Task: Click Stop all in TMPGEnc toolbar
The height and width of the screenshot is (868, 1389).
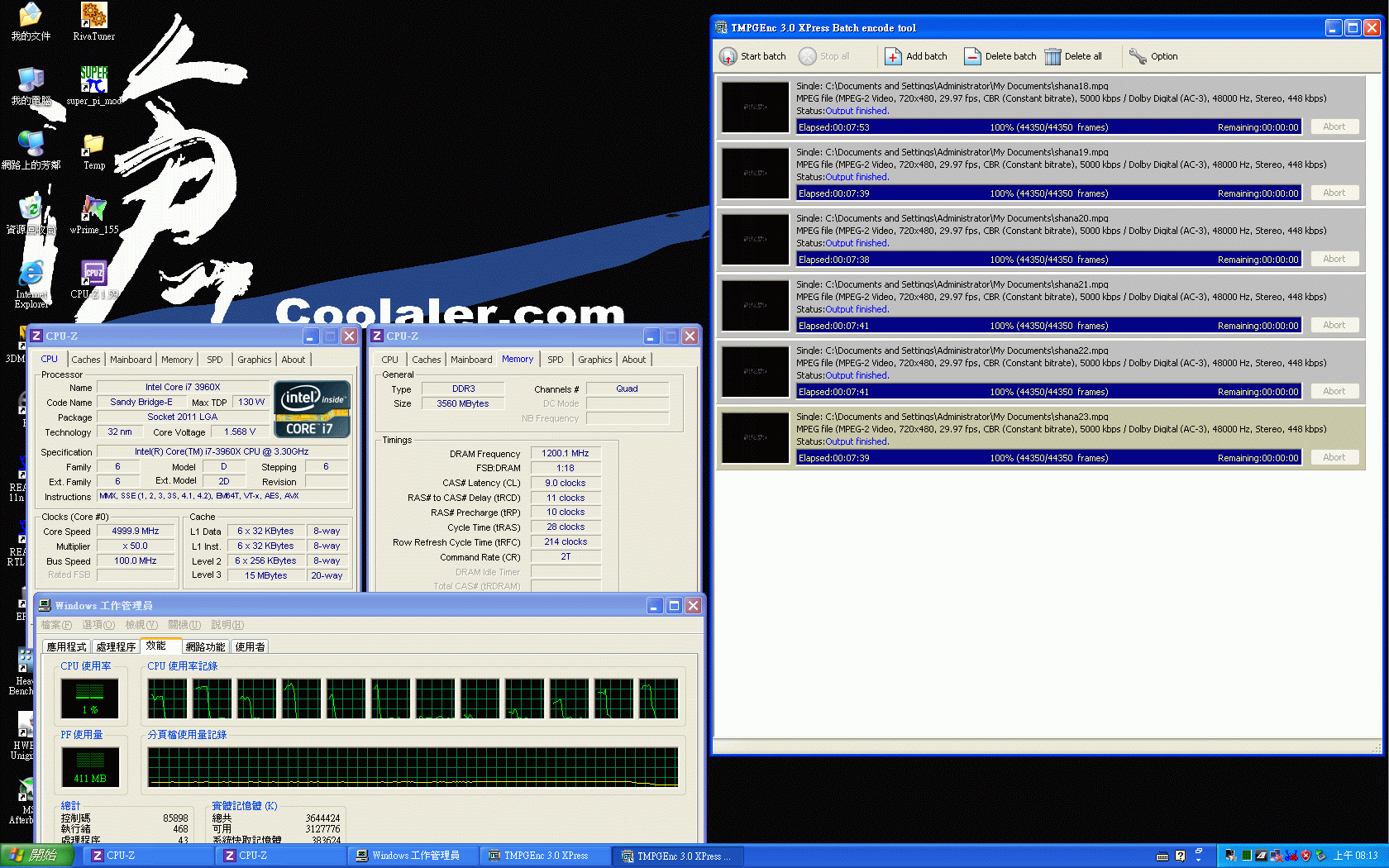Action: pos(824,56)
